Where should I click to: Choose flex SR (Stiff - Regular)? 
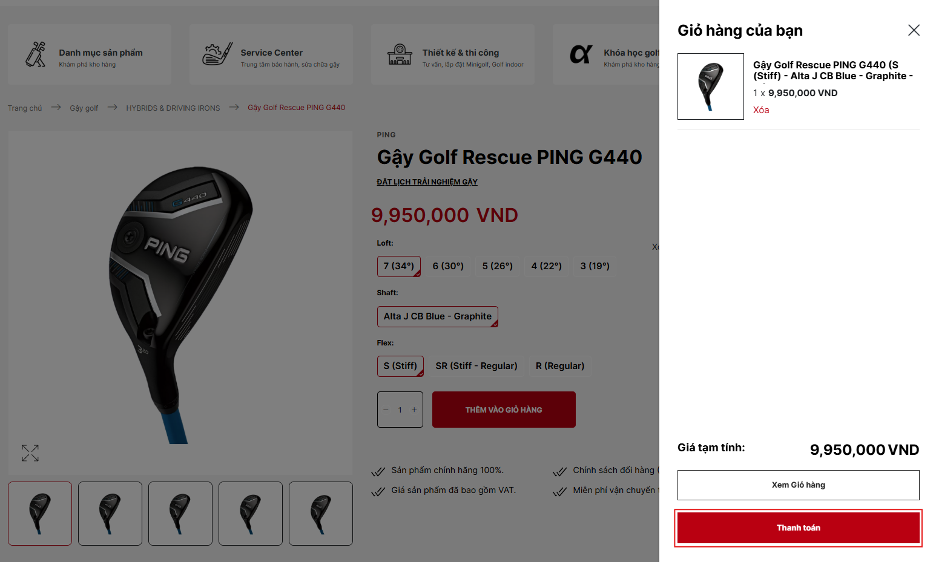point(476,366)
